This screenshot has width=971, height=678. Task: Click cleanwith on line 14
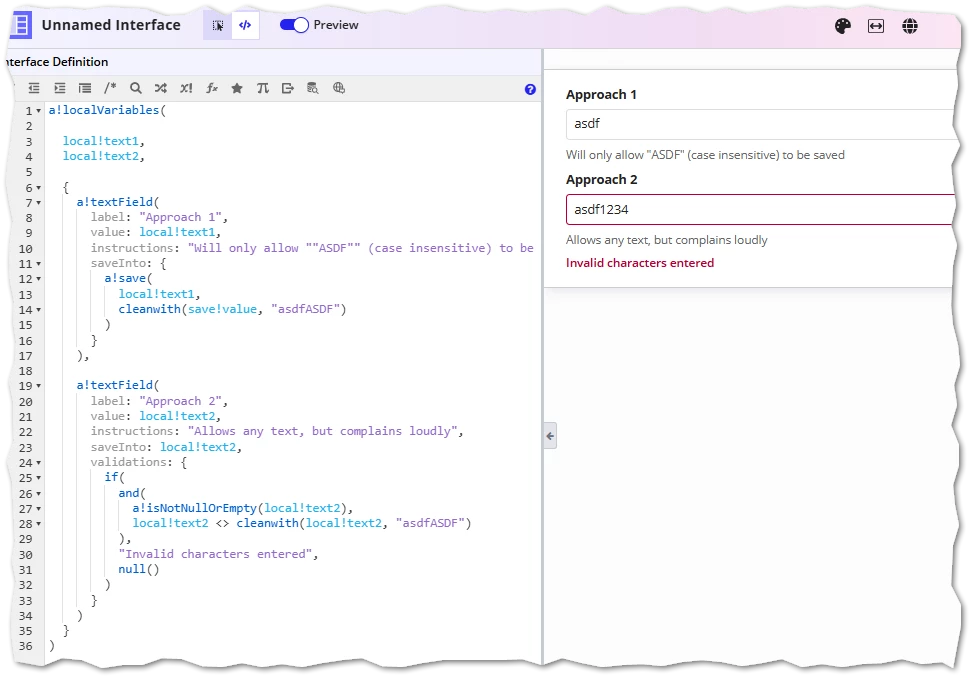[149, 309]
